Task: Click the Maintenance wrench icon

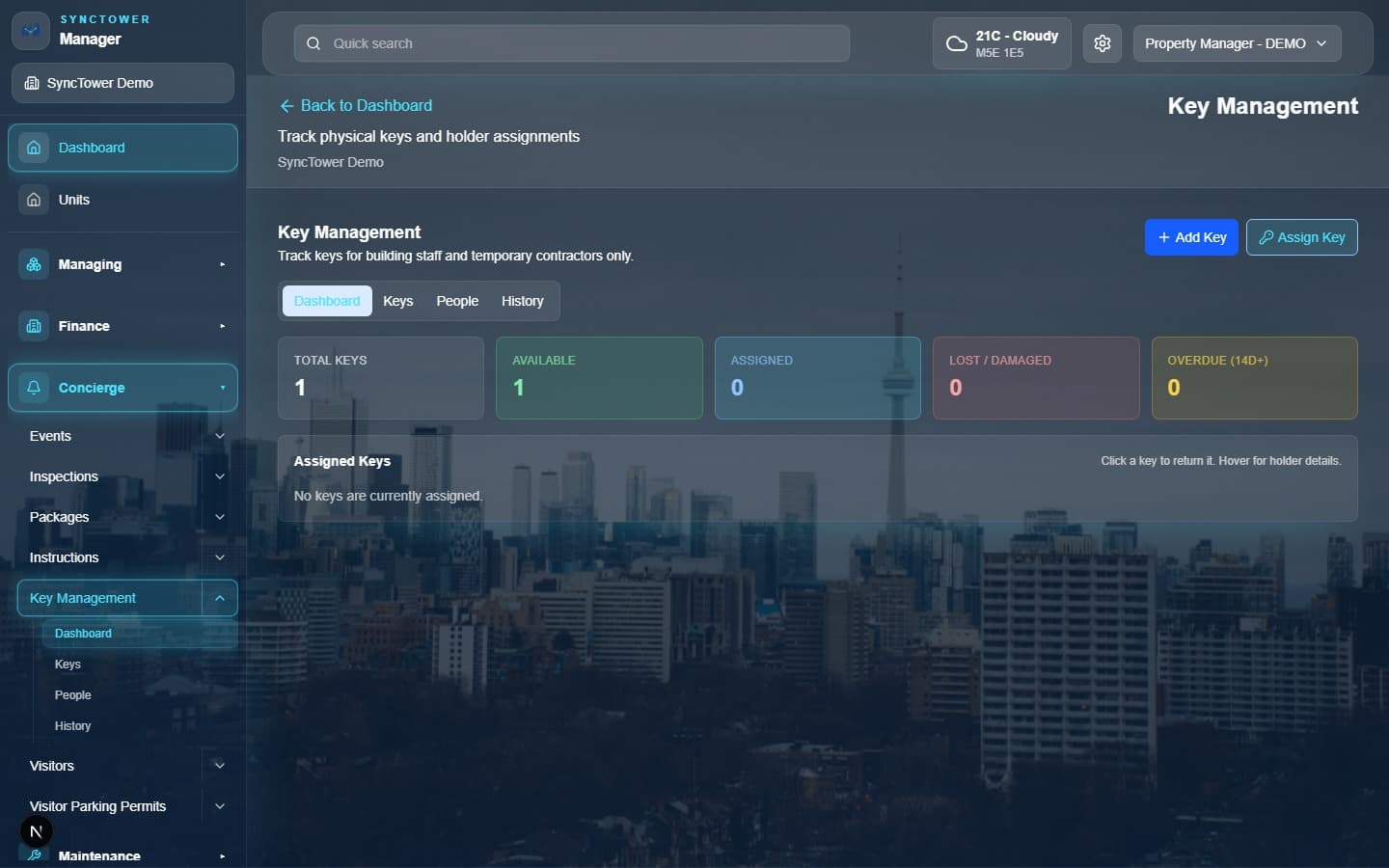Action: click(x=34, y=855)
